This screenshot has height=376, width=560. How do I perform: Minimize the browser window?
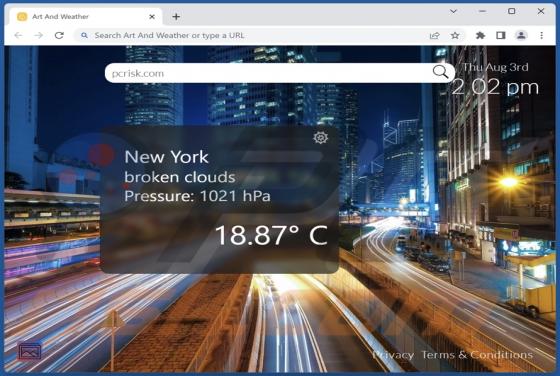(482, 11)
